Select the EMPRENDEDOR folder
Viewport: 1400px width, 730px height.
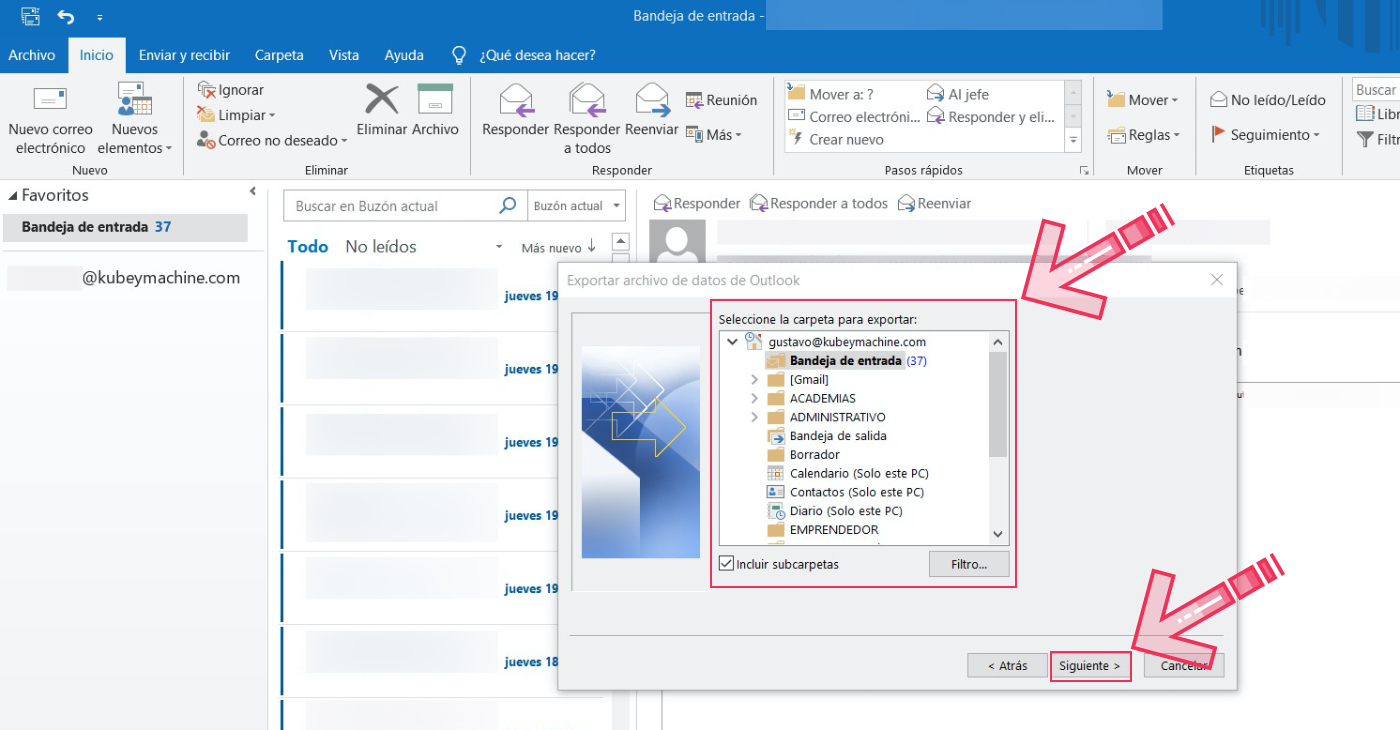823,530
